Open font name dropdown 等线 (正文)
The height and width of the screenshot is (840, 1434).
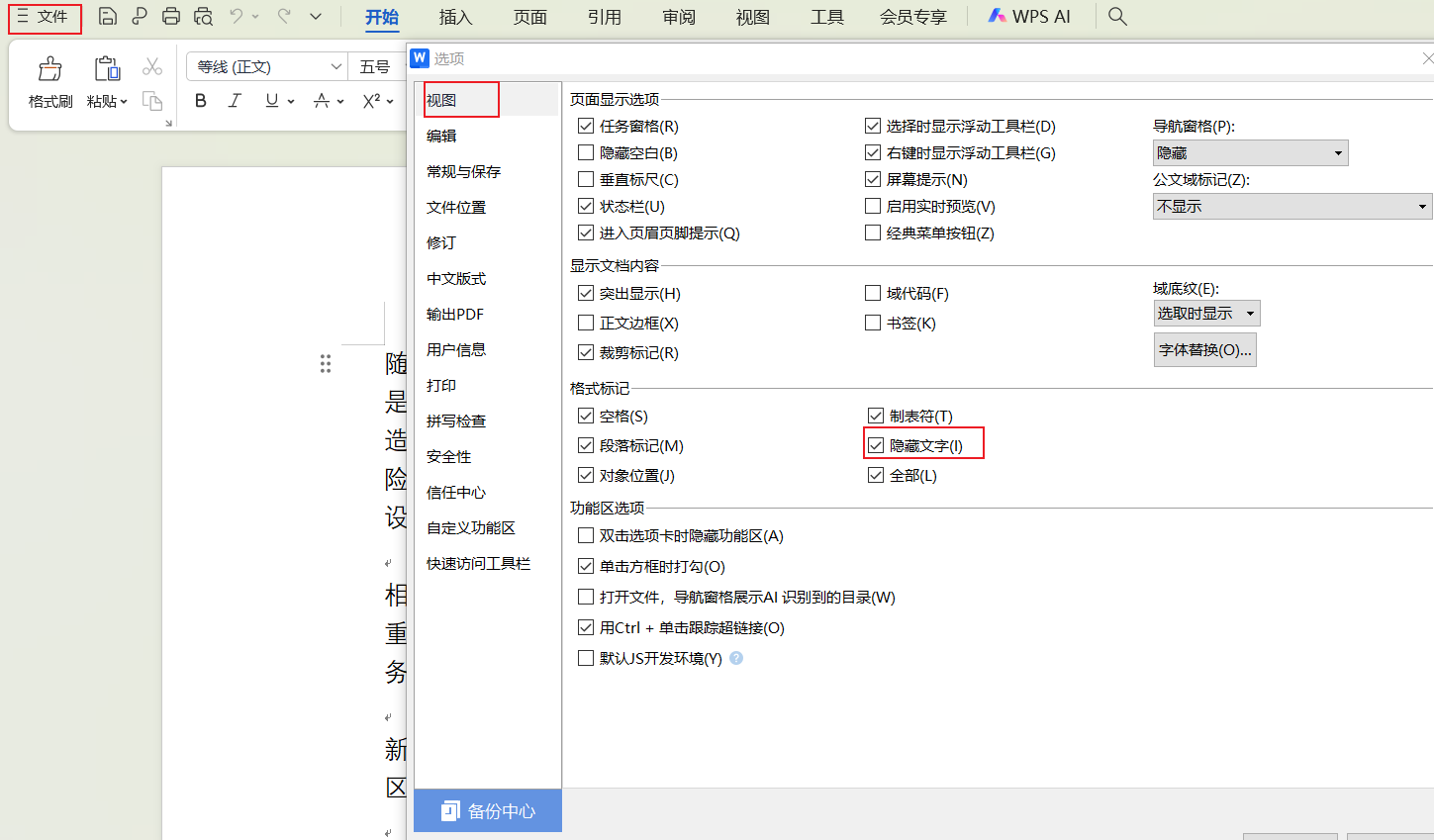[267, 66]
